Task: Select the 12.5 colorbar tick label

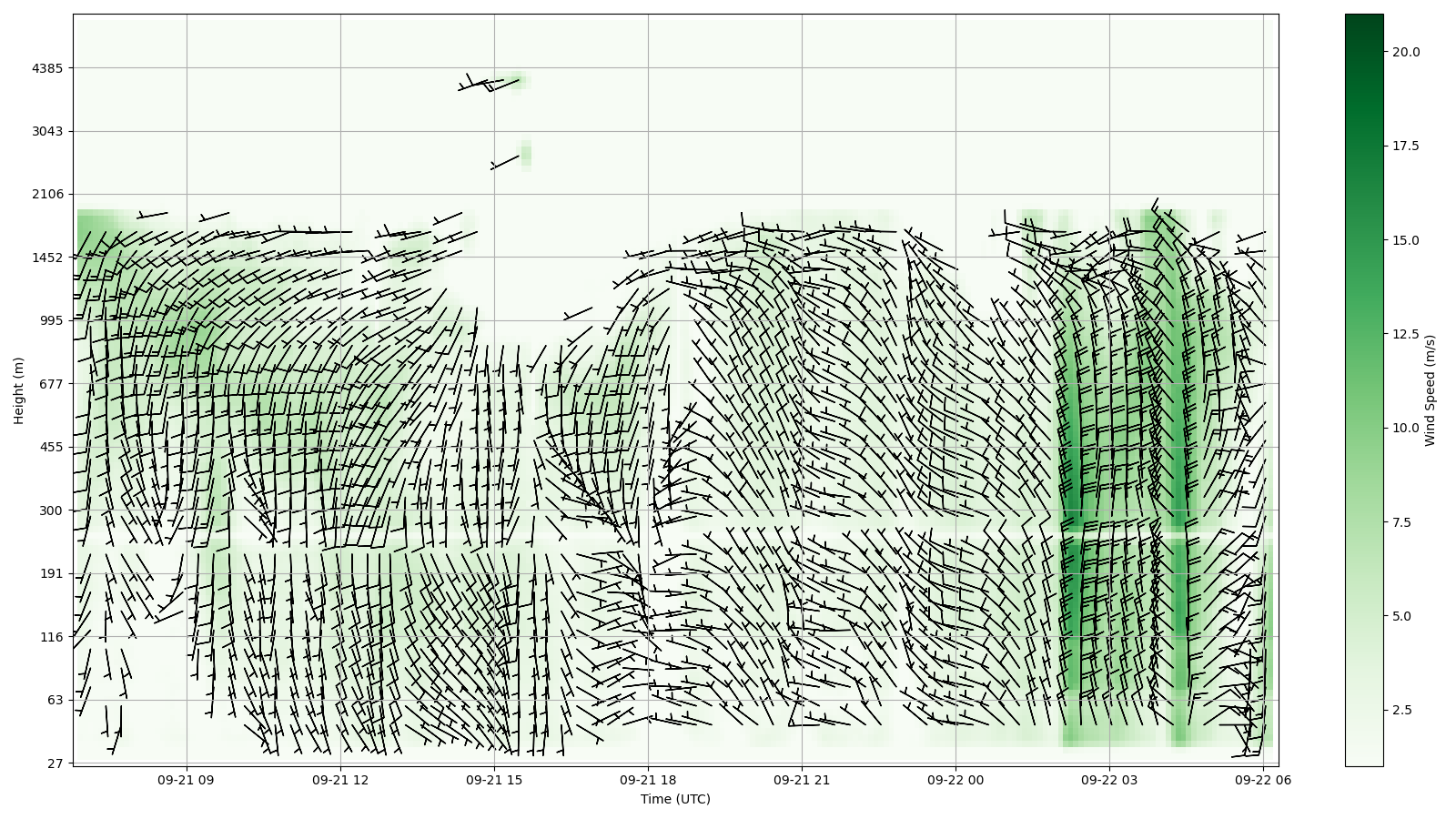Action: point(1406,334)
